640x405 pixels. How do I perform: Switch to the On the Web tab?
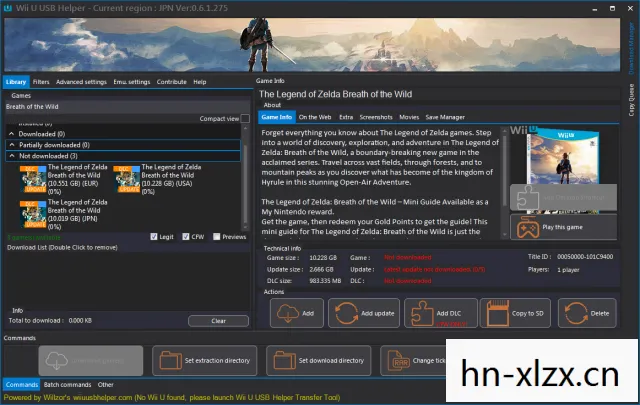click(x=315, y=117)
